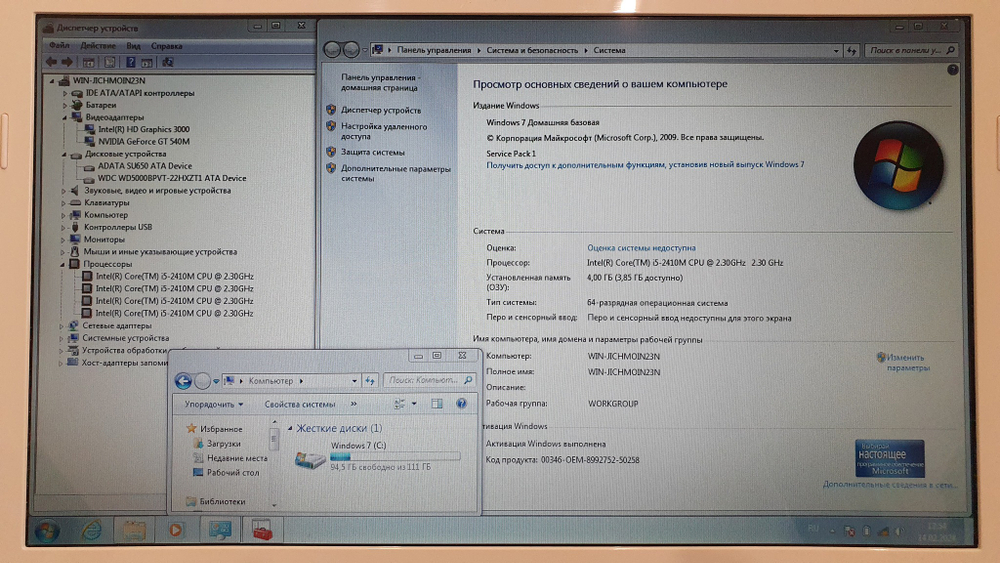Click Панель управления breadcrumb
This screenshot has height=563, width=1000.
pyautogui.click(x=434, y=50)
